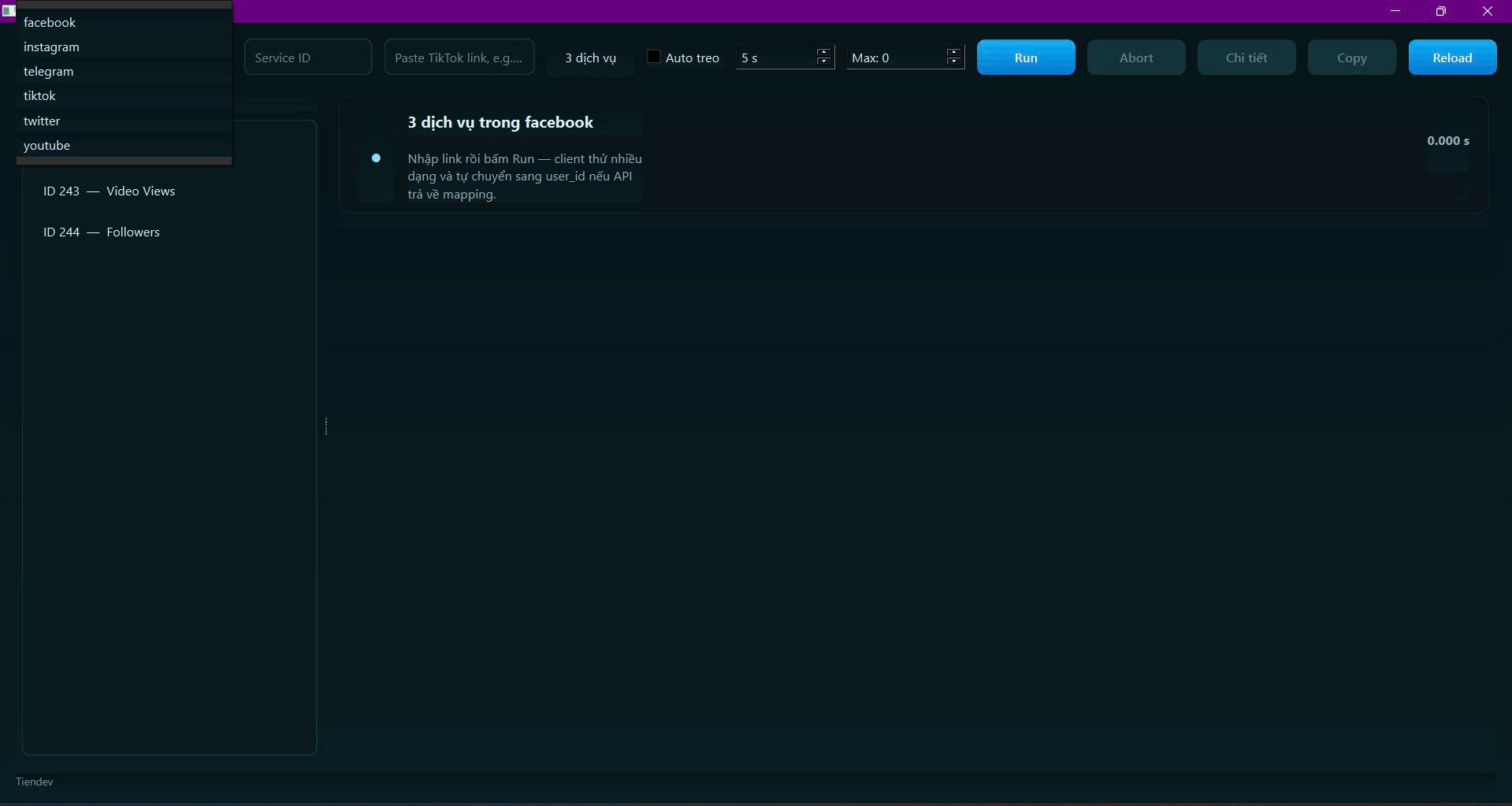Click the Copy button

(x=1351, y=58)
